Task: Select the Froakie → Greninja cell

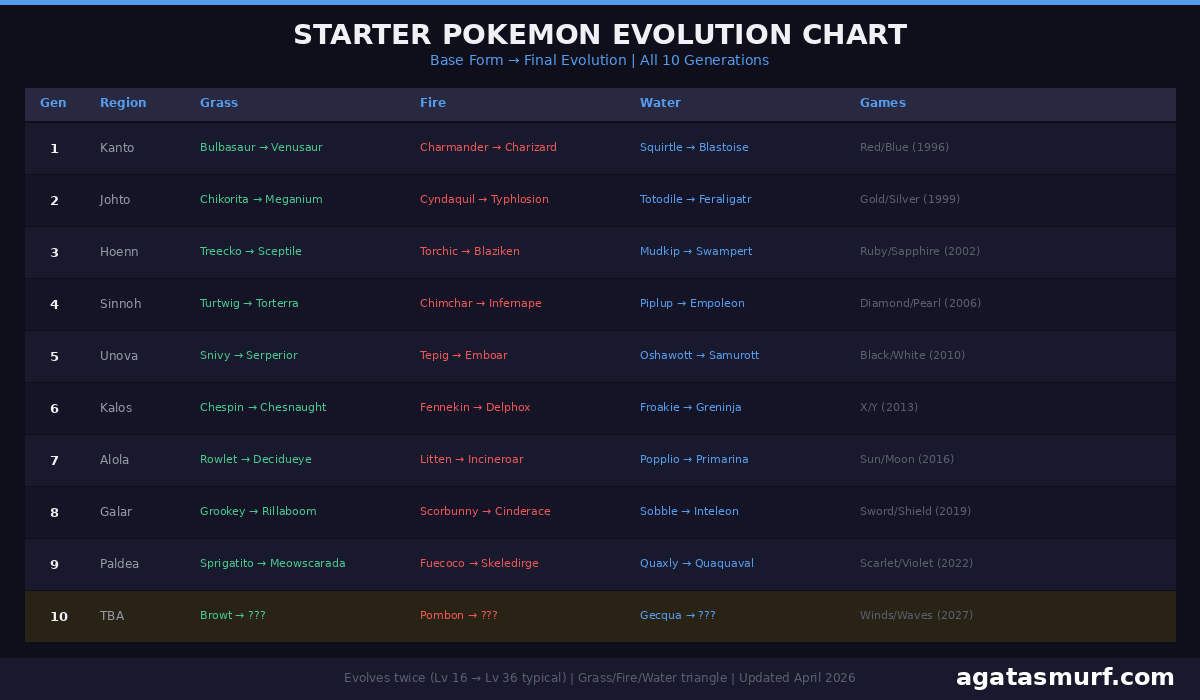Action: click(691, 408)
